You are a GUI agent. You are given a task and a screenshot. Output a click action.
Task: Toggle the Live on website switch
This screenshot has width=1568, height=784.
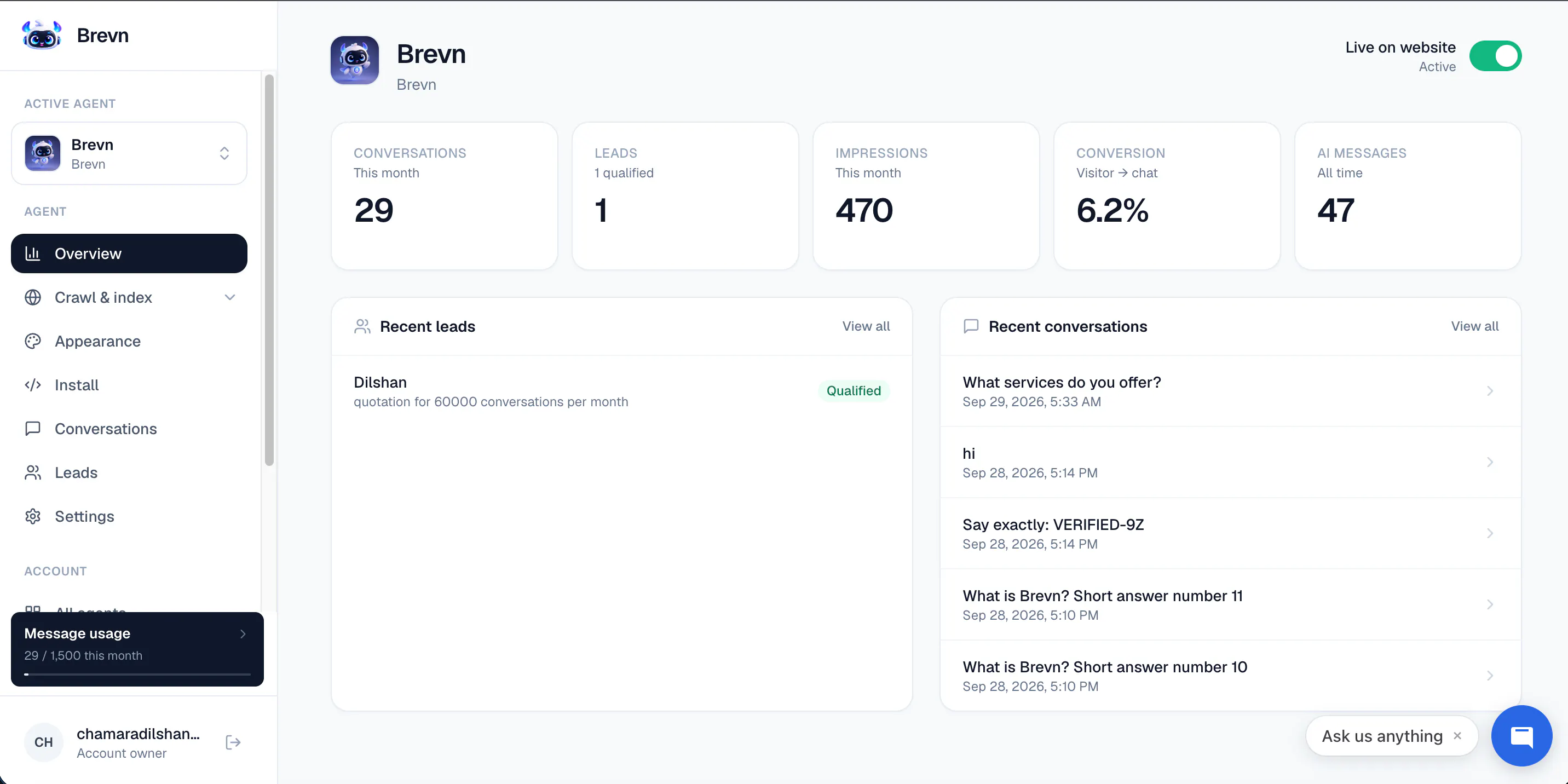(1495, 56)
